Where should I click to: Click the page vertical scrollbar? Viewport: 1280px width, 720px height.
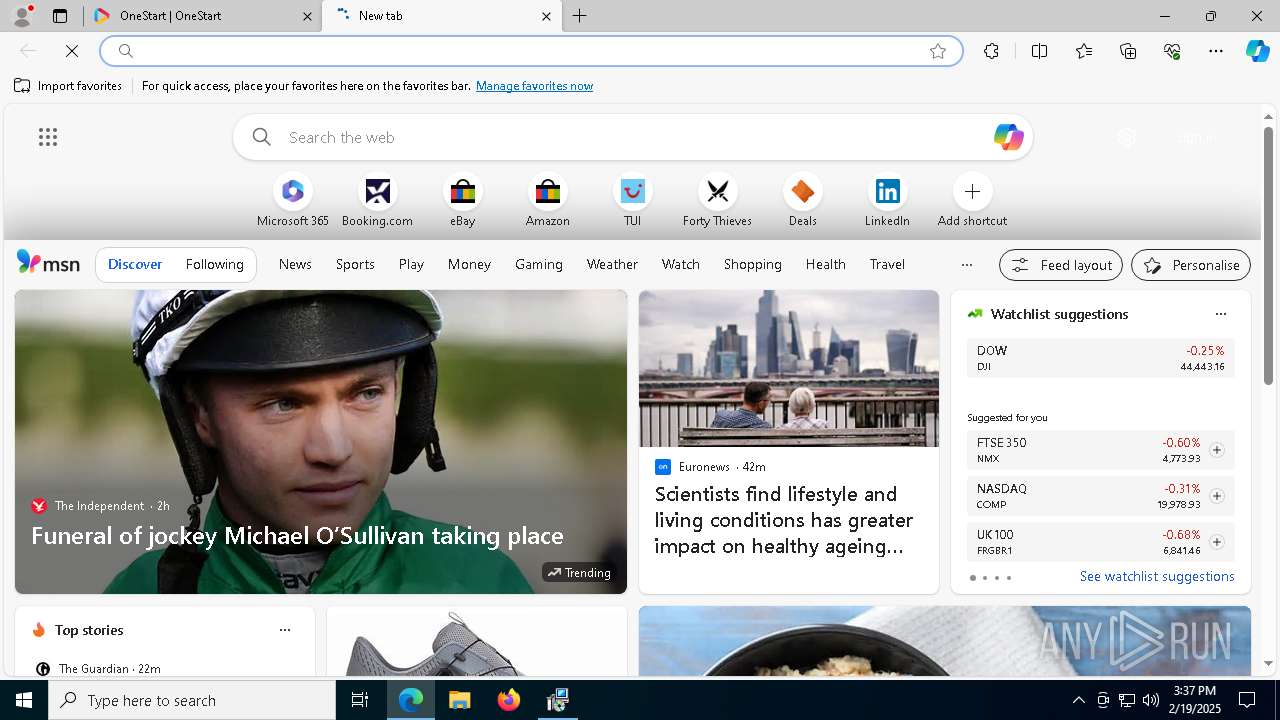coord(1268,256)
